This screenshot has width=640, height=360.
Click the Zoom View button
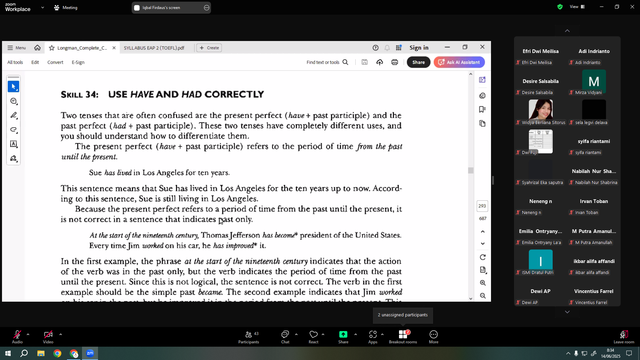point(577,7)
